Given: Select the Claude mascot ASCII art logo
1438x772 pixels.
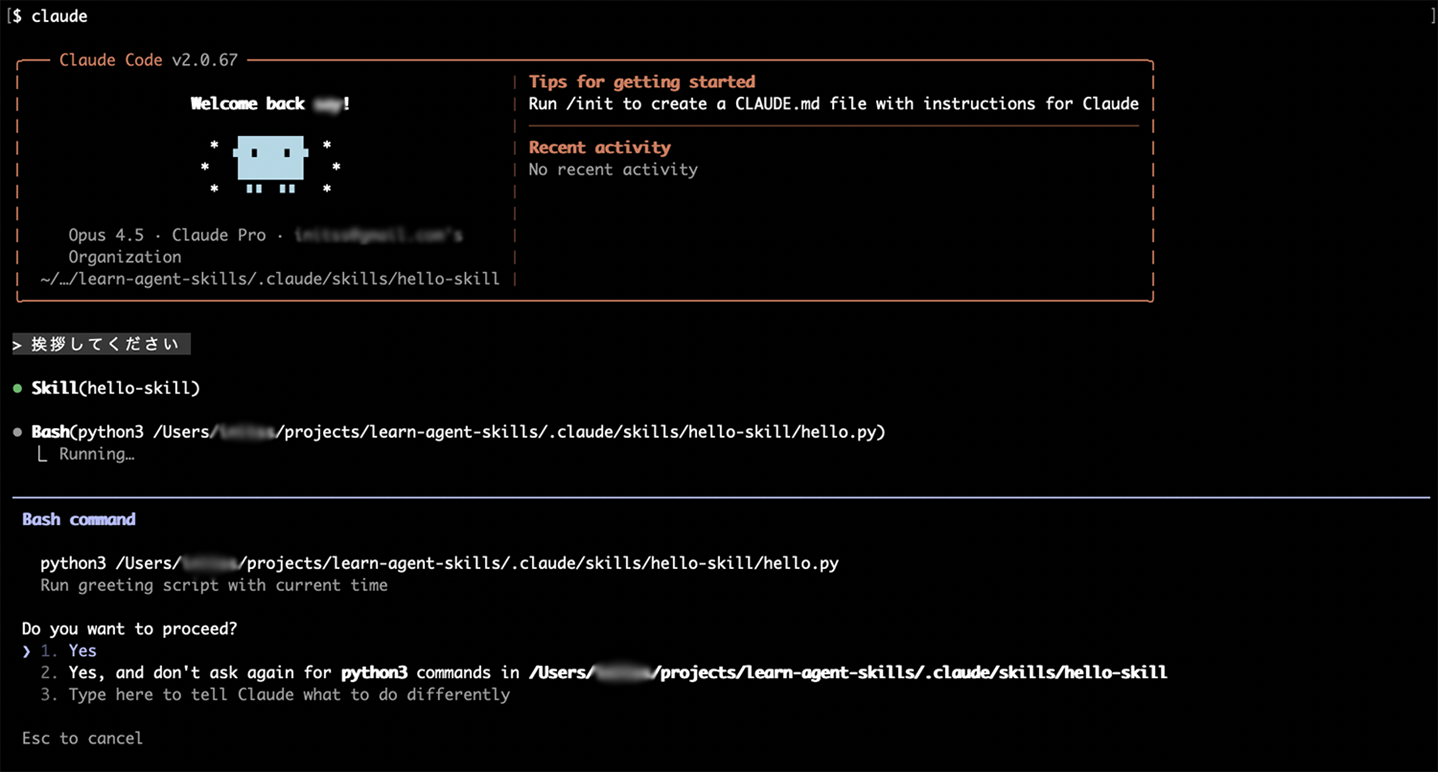Looking at the screenshot, I should (x=270, y=163).
